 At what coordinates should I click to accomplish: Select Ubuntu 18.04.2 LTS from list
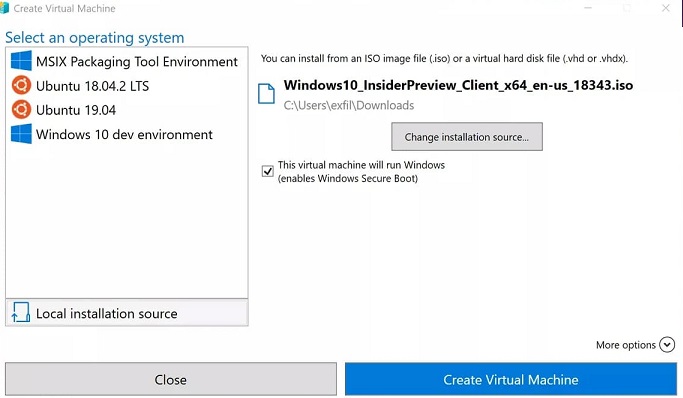(127, 86)
